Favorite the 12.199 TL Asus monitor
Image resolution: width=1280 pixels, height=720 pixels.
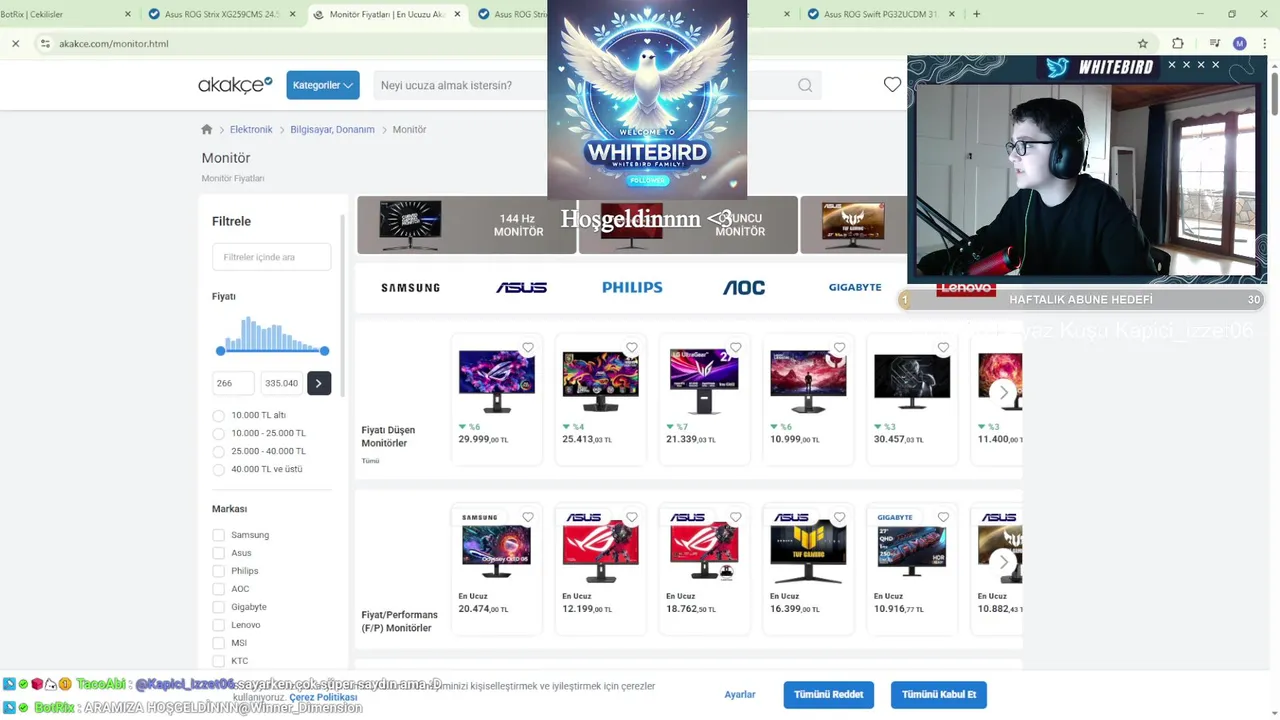click(632, 517)
